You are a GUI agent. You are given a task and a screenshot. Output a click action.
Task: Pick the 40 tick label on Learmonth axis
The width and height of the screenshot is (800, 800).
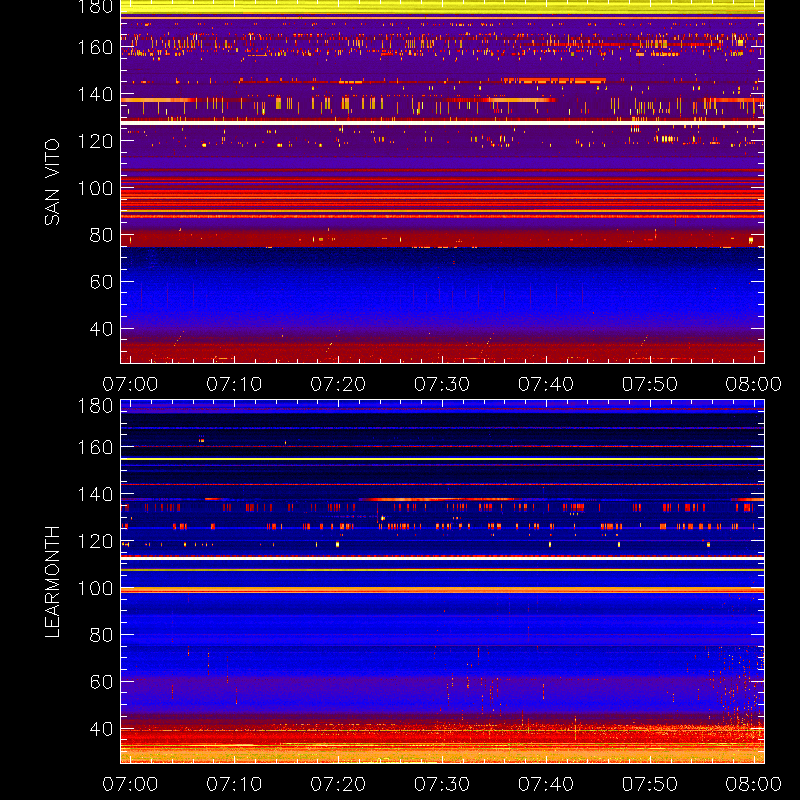[x=101, y=729]
